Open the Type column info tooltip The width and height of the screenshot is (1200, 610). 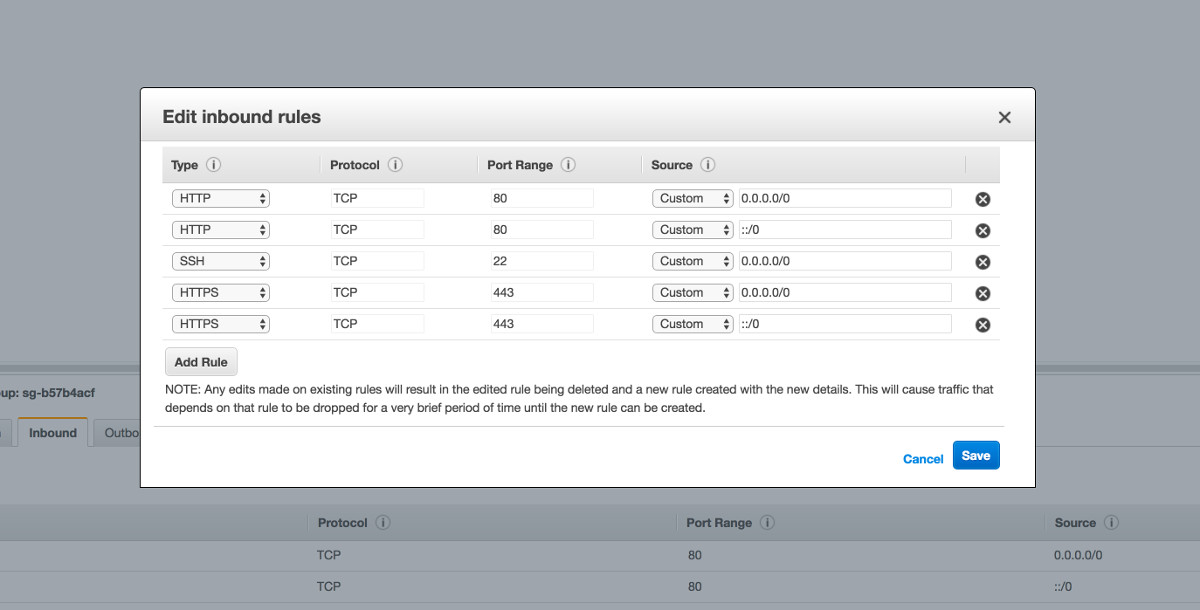pos(213,164)
